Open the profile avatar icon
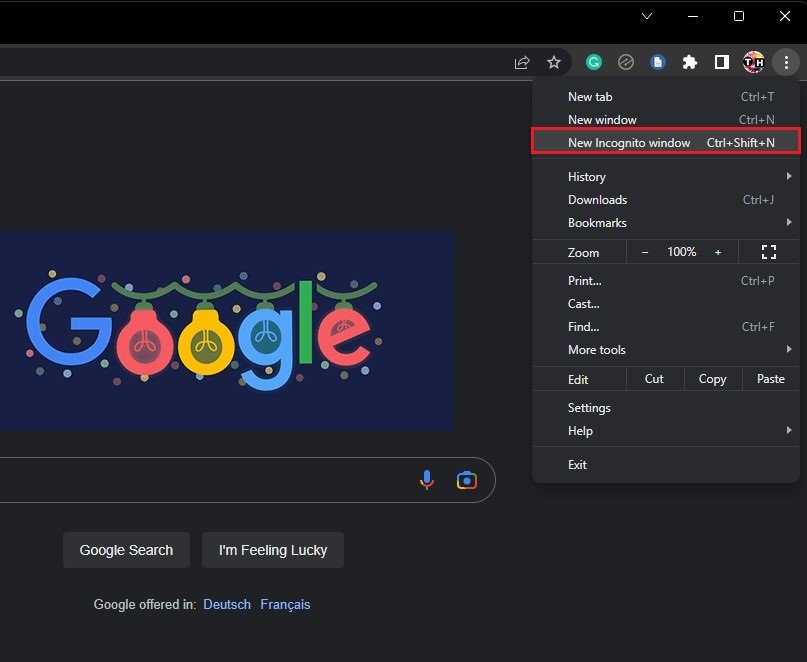Screen dimensions: 807x662 point(753,62)
